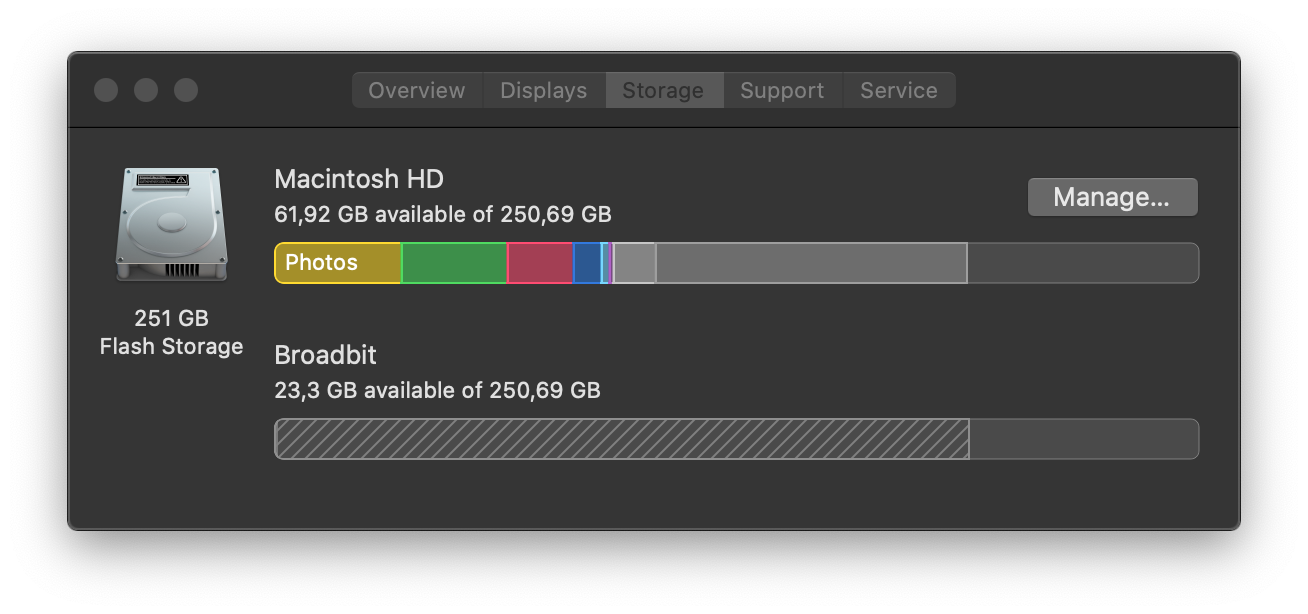Go to the Support tab
This screenshot has height=614, width=1308.
click(x=782, y=90)
